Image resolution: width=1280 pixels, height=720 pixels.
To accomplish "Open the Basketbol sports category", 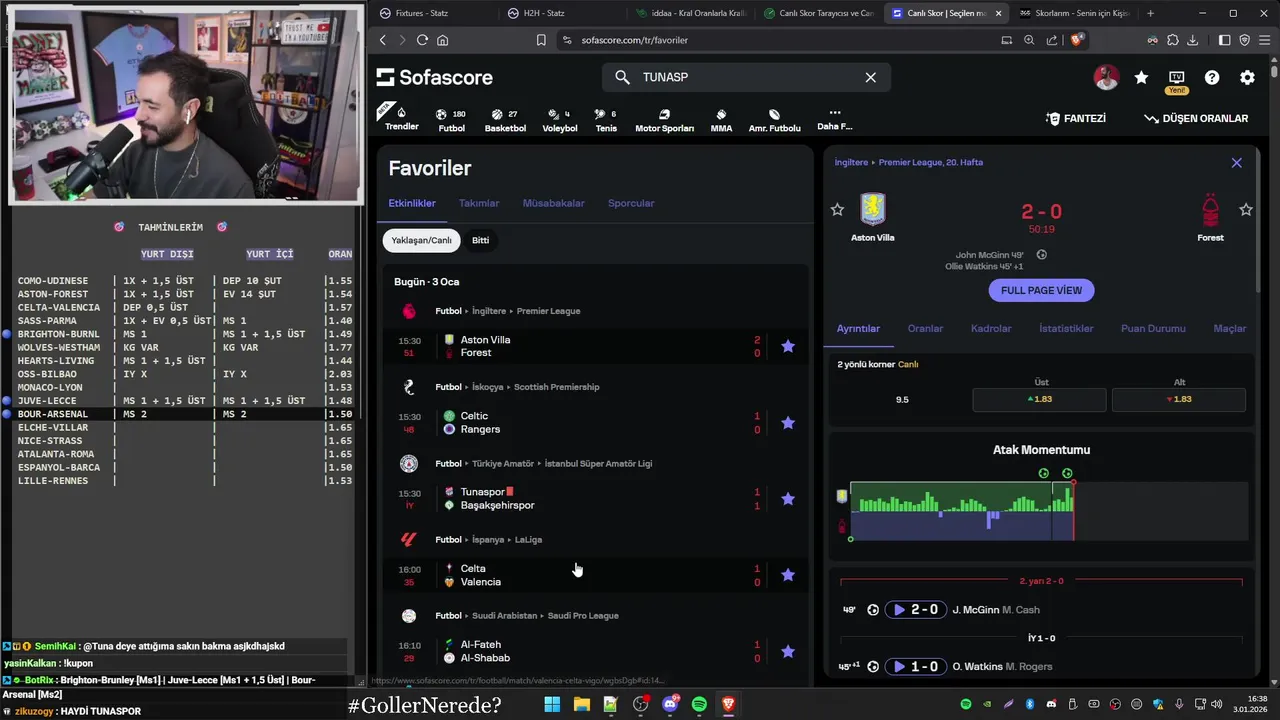I will pos(505,120).
